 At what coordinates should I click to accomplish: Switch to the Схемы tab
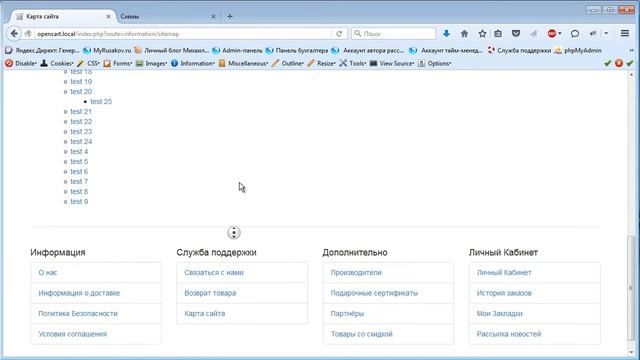click(x=167, y=16)
